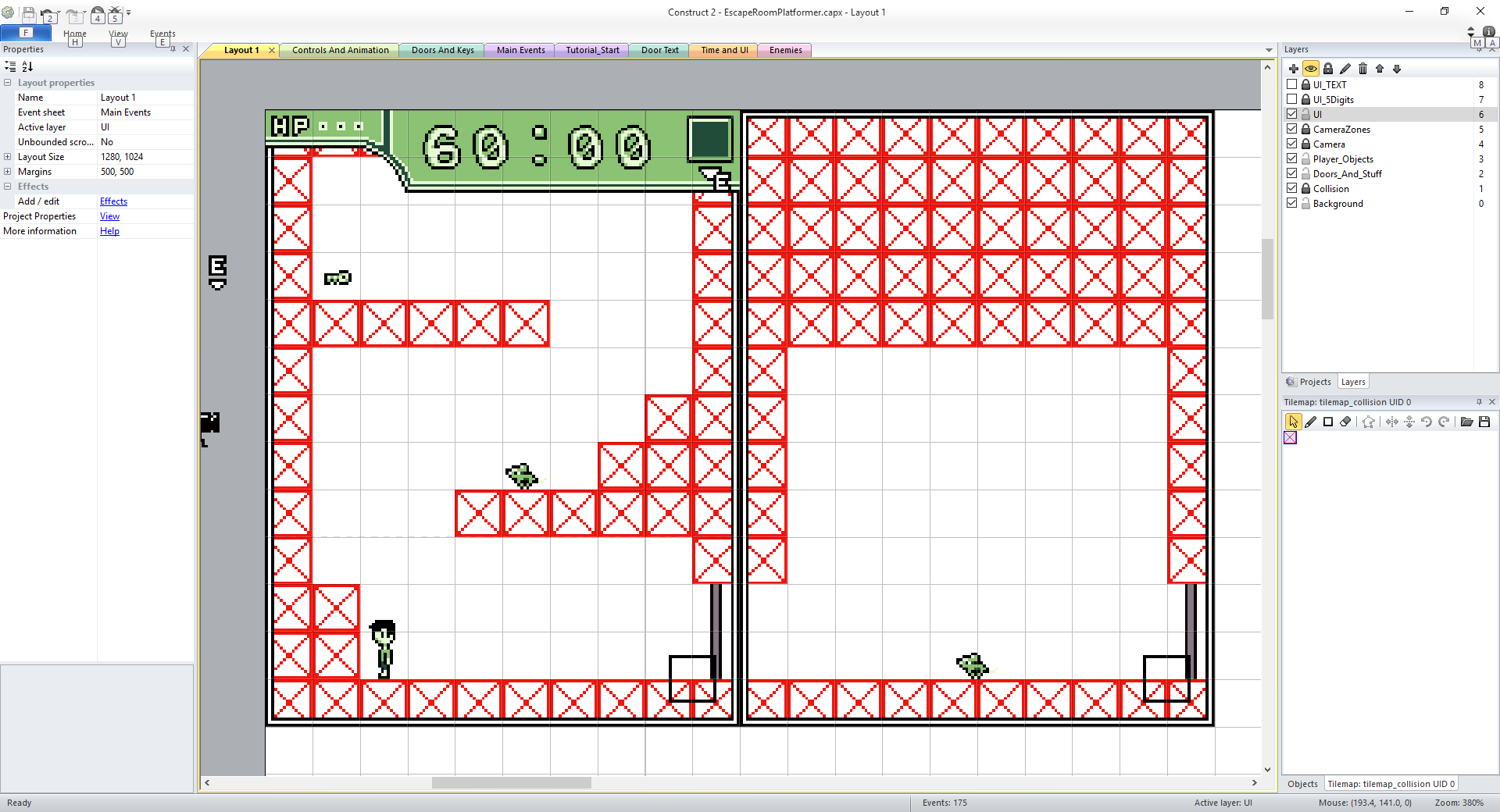Select the tilemap rectangle tool
This screenshot has width=1500, height=812.
[1328, 422]
